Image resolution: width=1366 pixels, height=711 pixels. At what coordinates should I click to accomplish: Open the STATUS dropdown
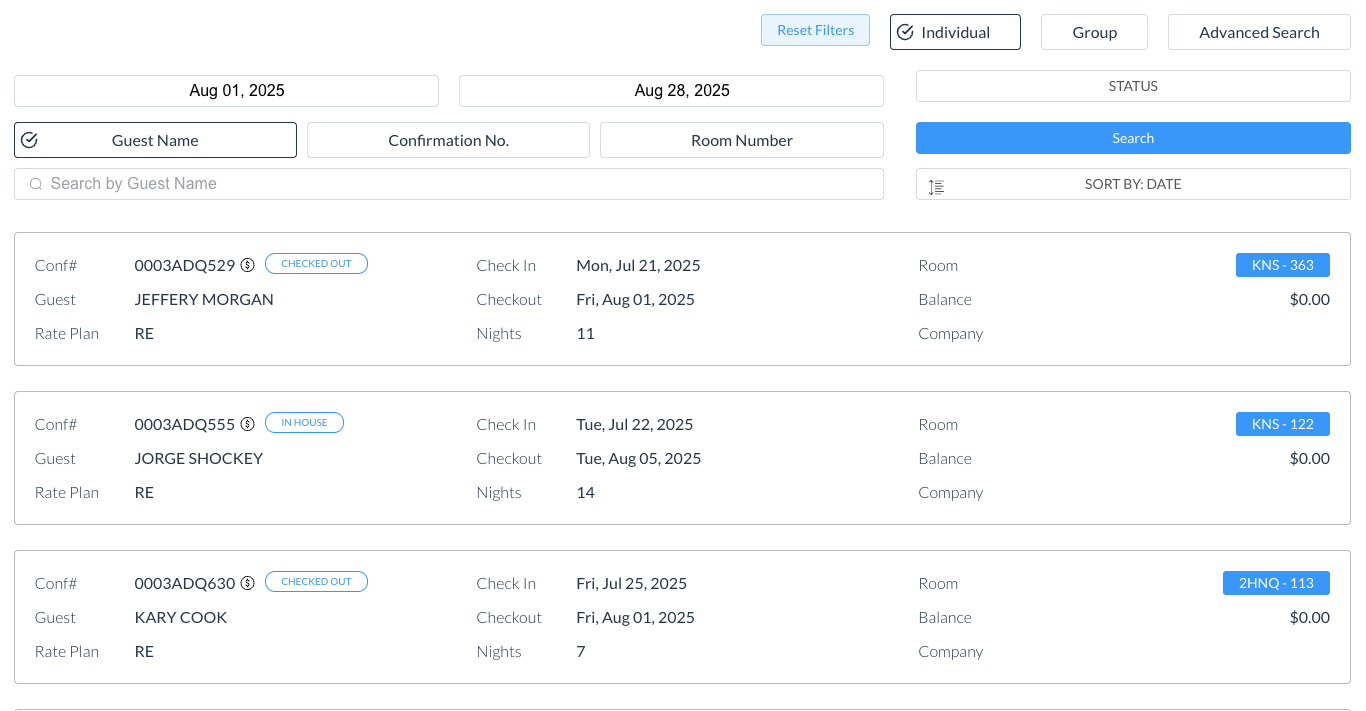pyautogui.click(x=1133, y=86)
